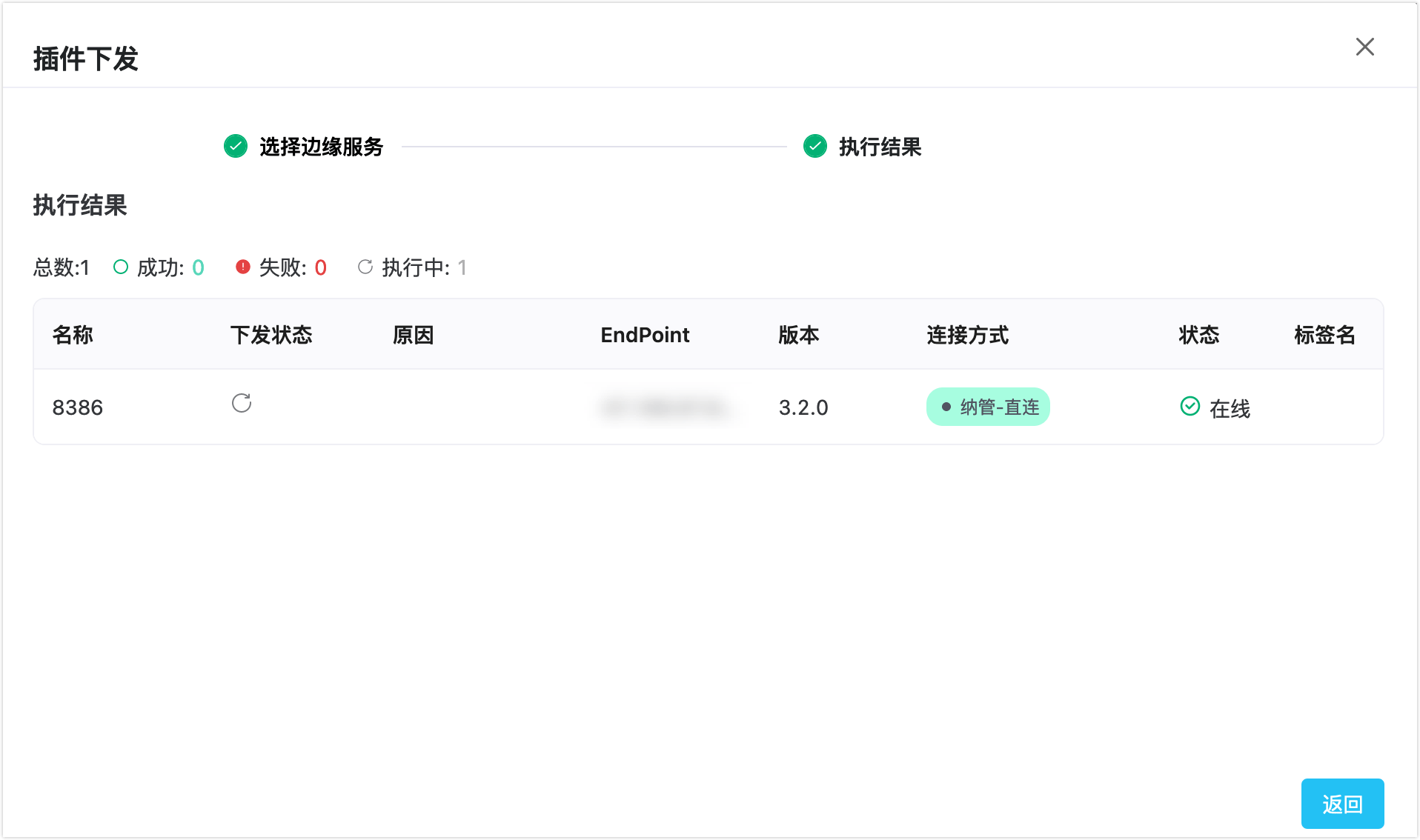Select the 纳管-直连 connection tag
Screen dimensions: 1420x840
[988, 406]
